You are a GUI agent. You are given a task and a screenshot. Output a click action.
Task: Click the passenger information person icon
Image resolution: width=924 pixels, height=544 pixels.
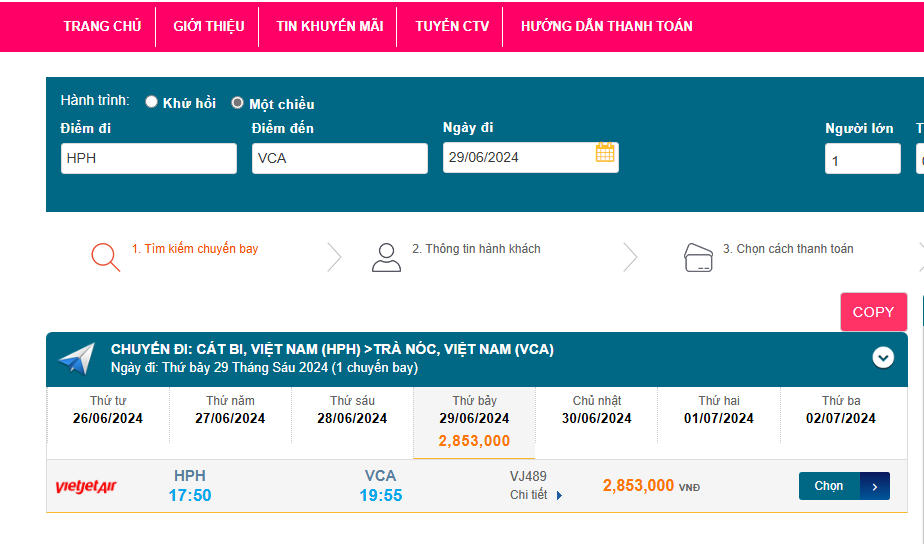click(x=386, y=257)
